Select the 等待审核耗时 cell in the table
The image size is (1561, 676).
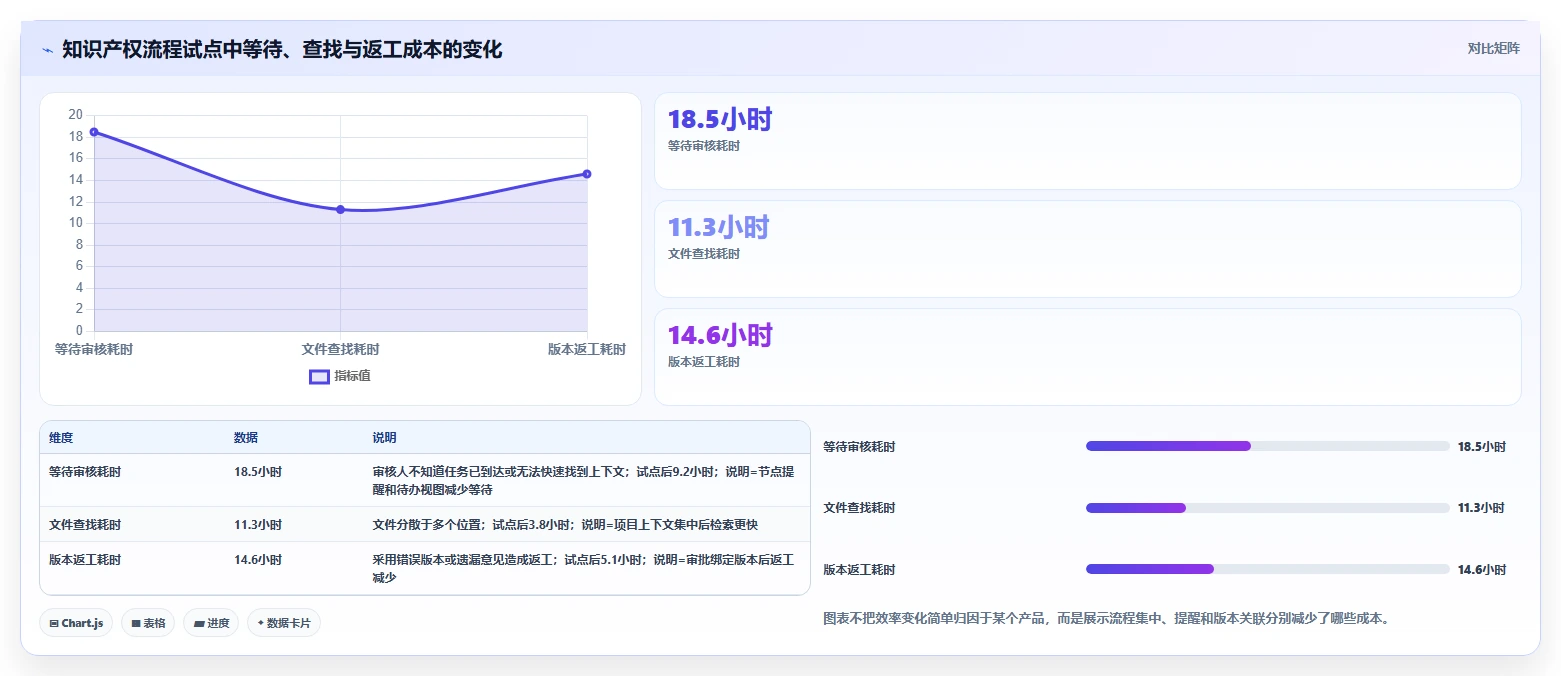tap(85, 472)
